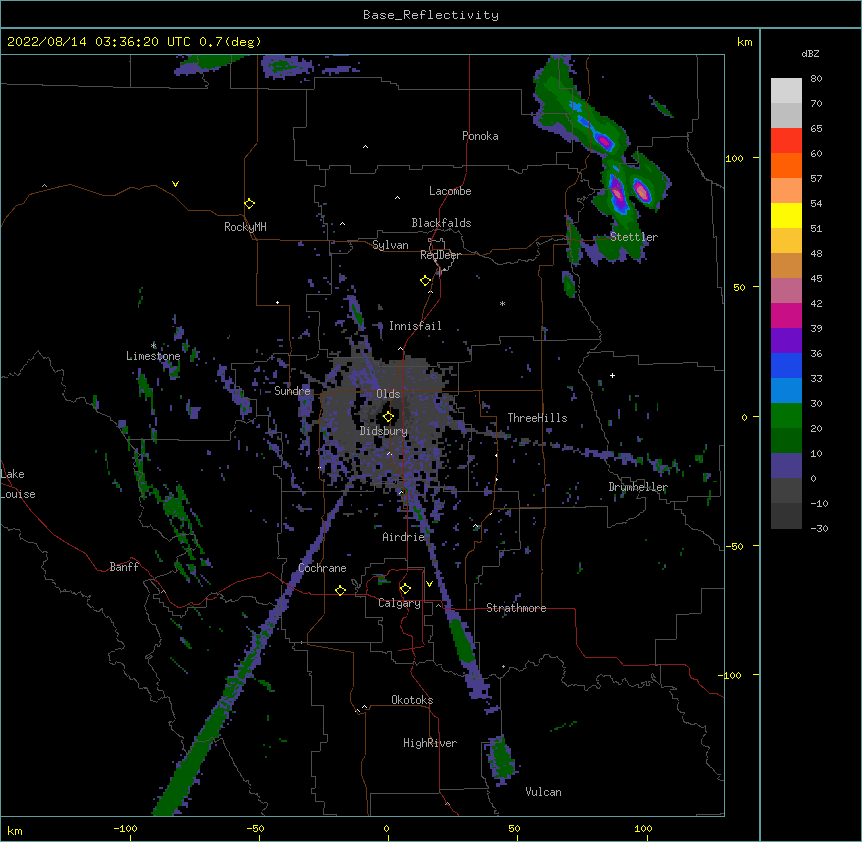Image resolution: width=862 pixels, height=842 pixels.
Task: Click the yellow diamond marker south of RedDeer
Action: pyautogui.click(x=425, y=281)
